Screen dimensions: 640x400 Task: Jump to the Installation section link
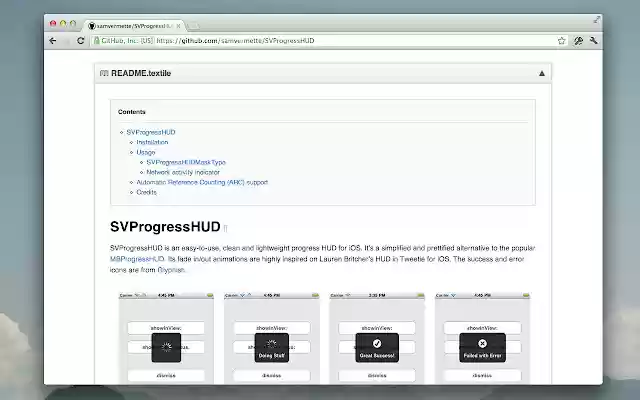coord(152,142)
